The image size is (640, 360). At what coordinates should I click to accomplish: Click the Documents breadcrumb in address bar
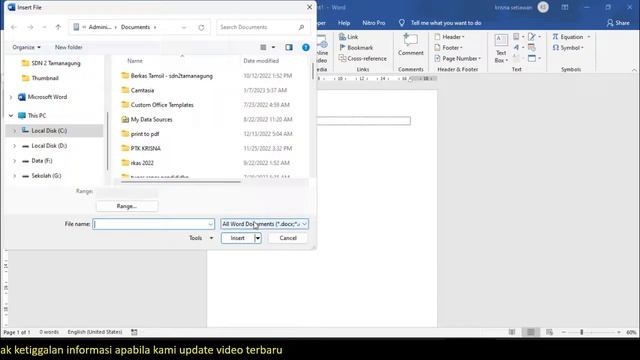136,27
